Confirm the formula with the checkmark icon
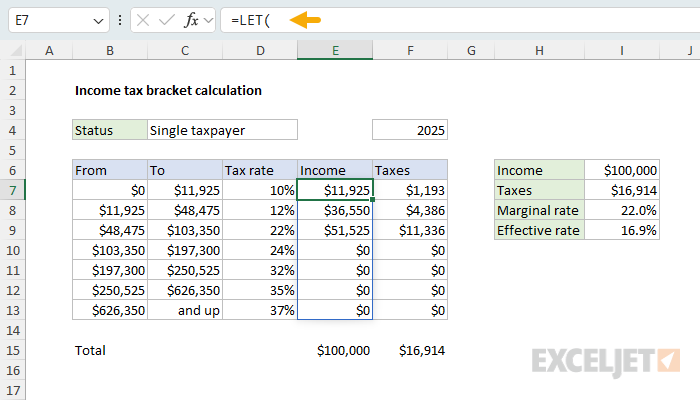 coord(167,20)
